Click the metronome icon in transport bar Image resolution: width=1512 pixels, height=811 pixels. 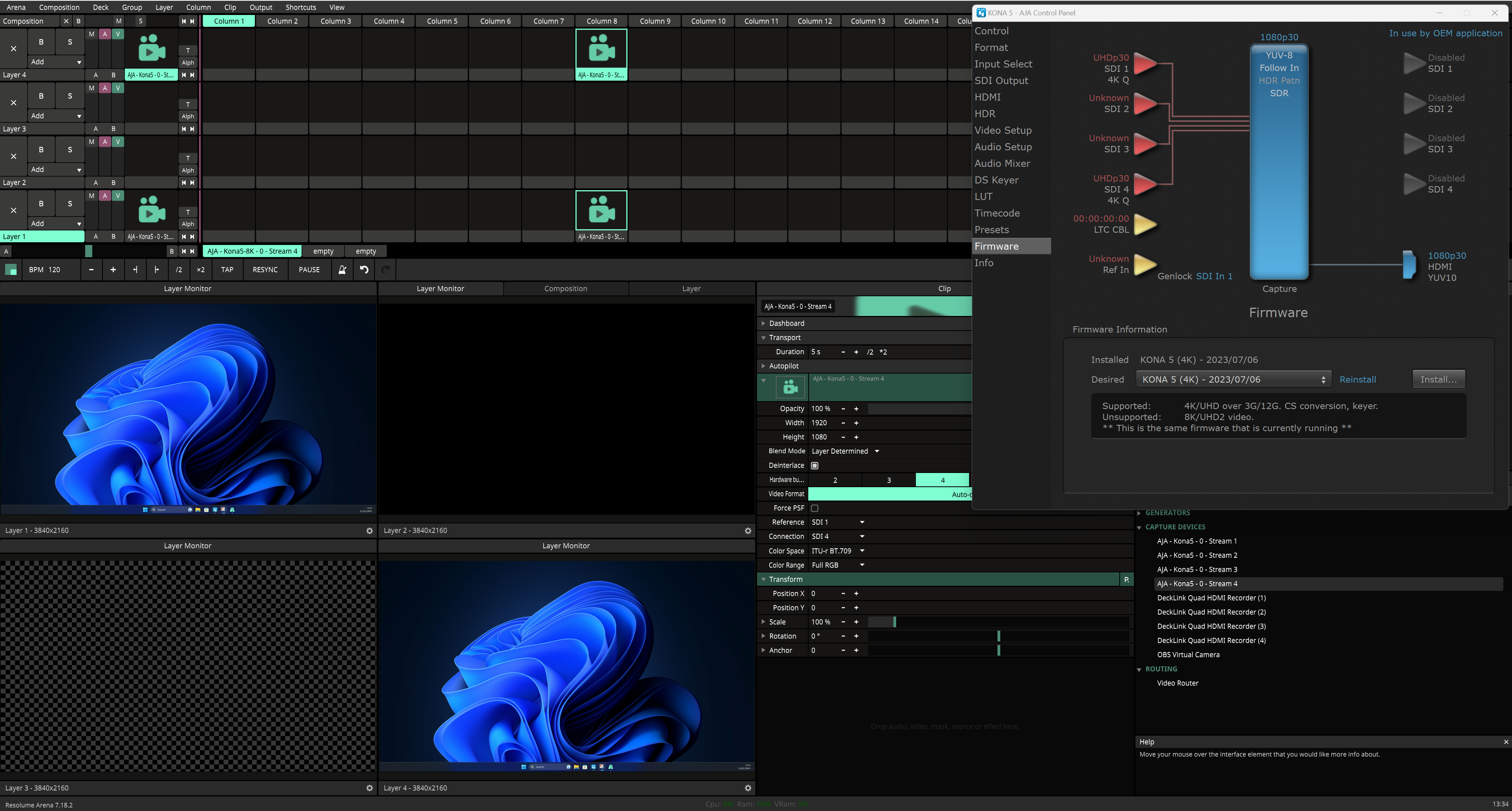342,269
